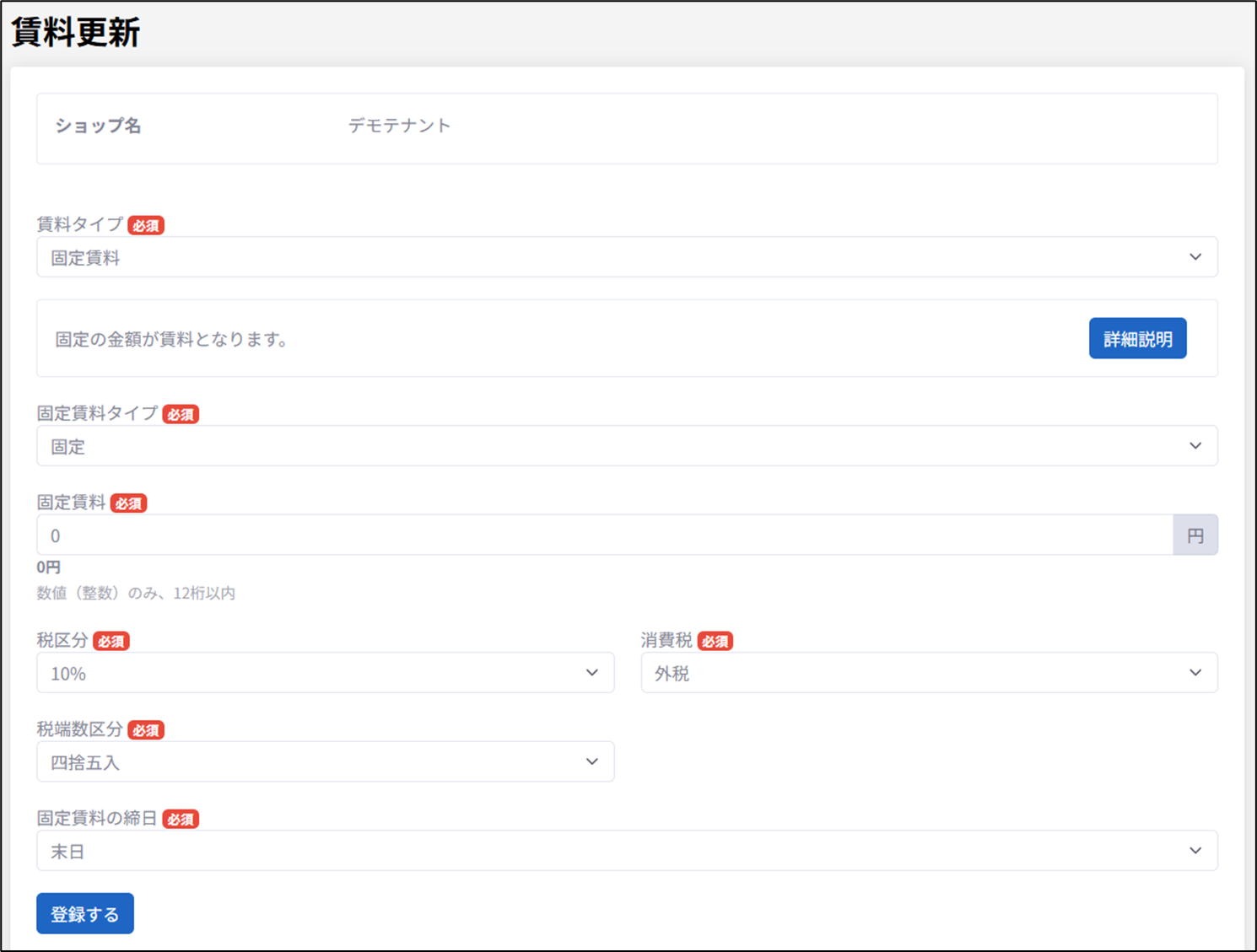Expand the 固定賃料タイプ select box

click(626, 446)
